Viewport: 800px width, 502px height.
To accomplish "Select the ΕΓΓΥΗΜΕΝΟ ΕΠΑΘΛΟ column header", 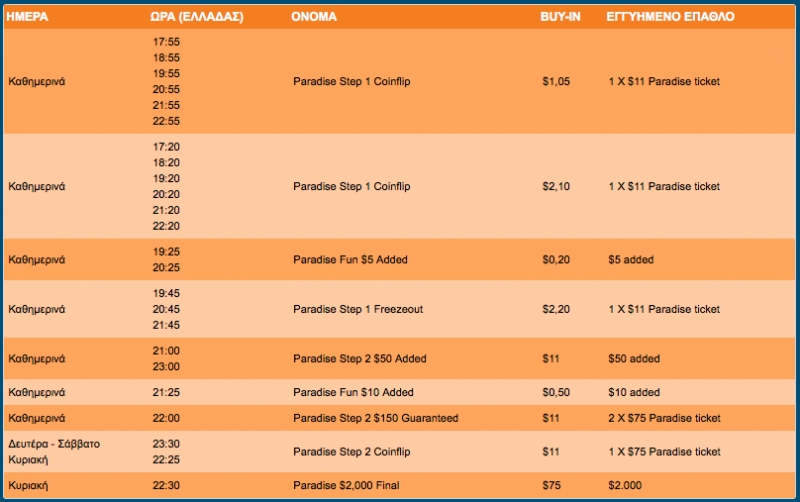I will (x=671, y=17).
